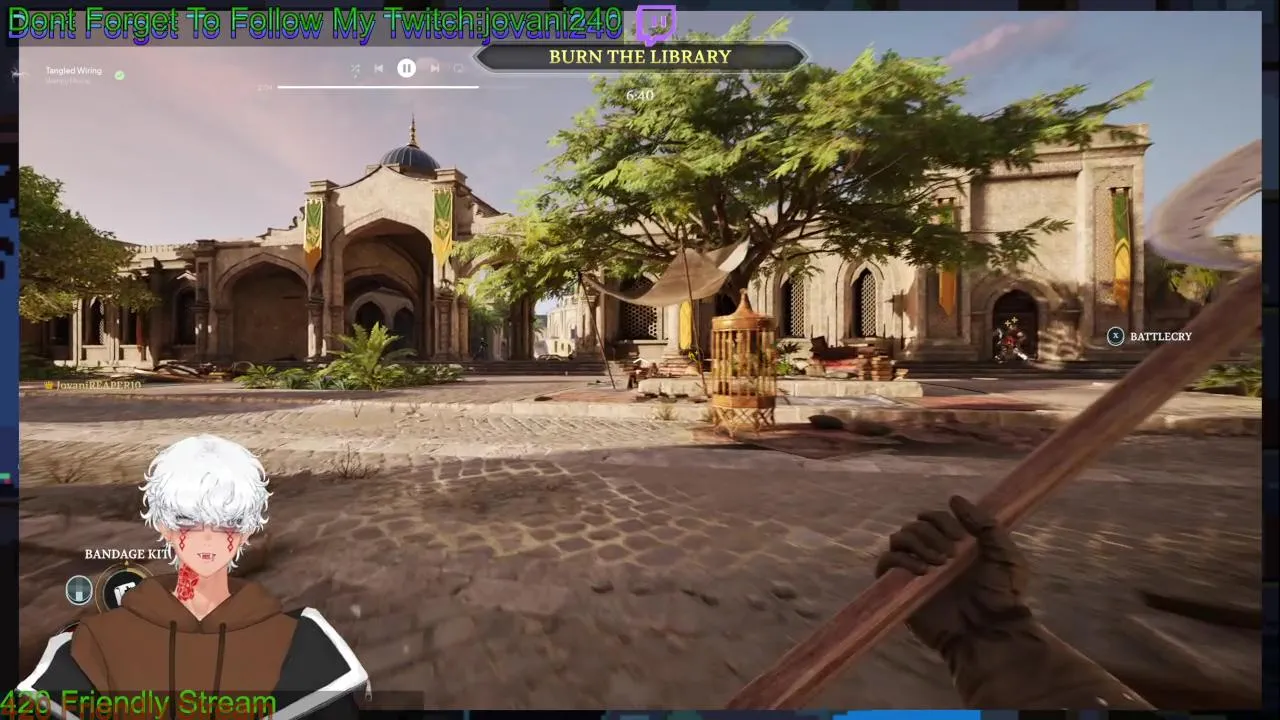The image size is (1280, 720).
Task: Click the green saved-song checkmark
Action: (x=120, y=75)
